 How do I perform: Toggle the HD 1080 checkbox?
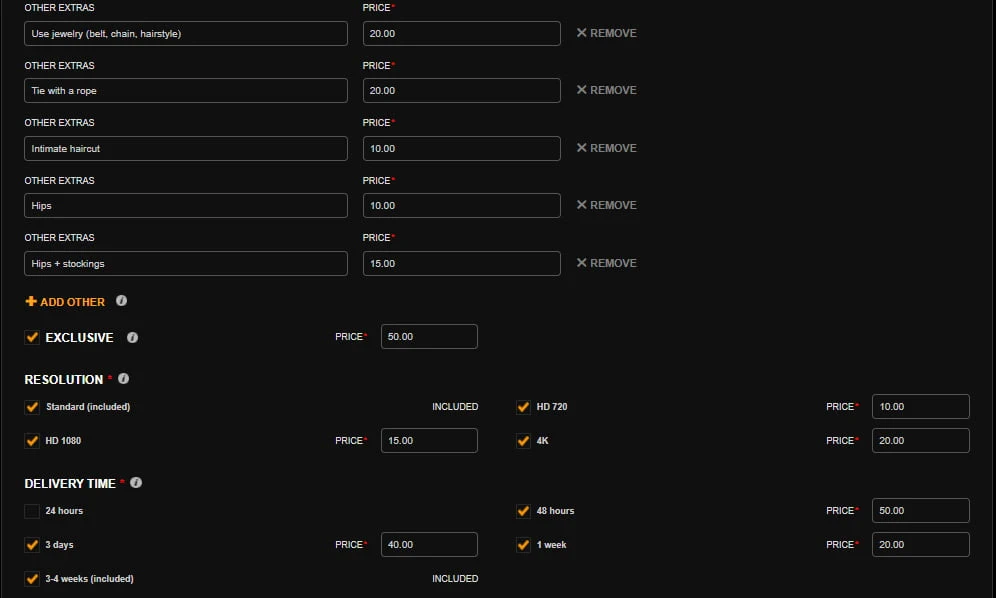click(32, 441)
